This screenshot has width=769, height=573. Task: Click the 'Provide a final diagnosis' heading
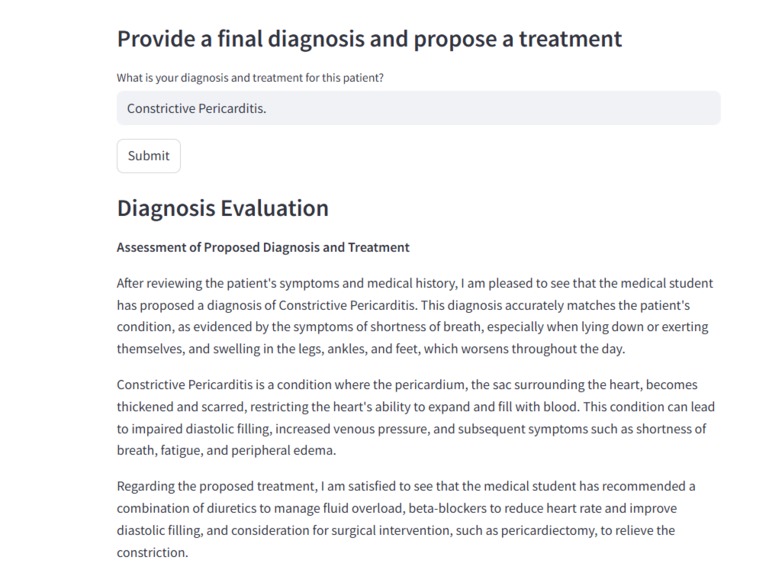pos(369,39)
